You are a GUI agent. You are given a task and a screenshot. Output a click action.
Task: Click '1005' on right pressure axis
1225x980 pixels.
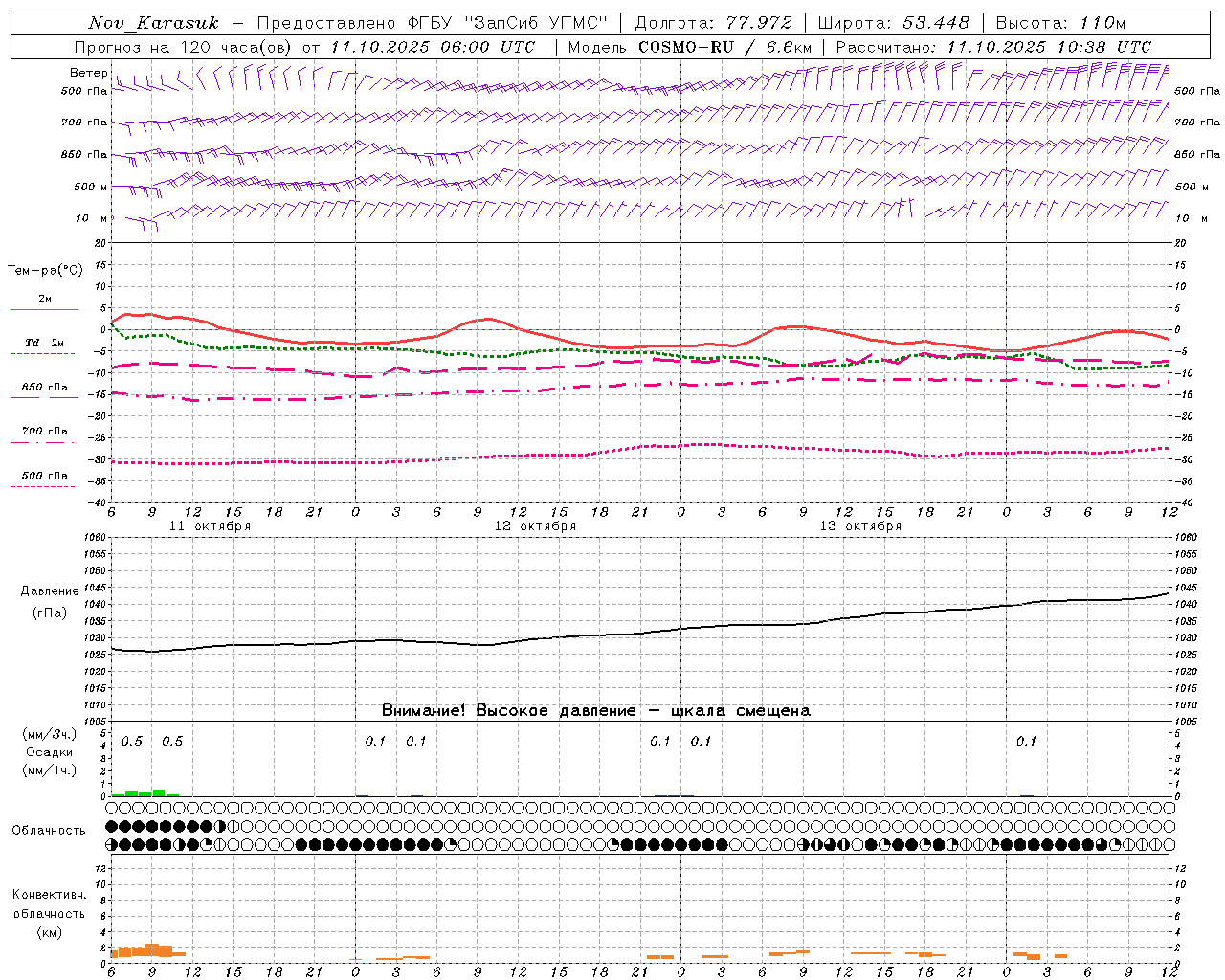tap(1186, 722)
